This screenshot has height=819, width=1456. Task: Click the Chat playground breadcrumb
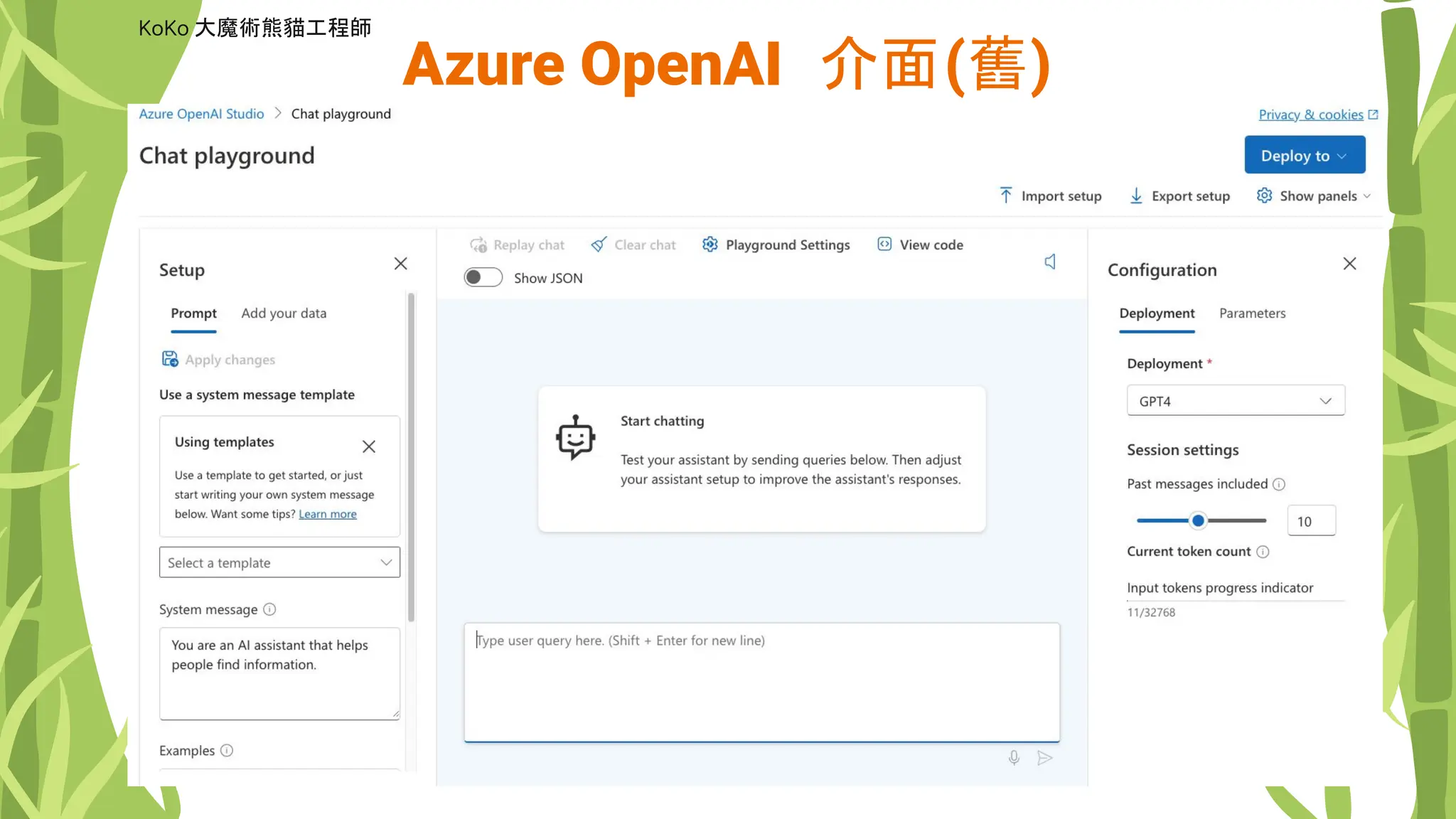point(341,114)
